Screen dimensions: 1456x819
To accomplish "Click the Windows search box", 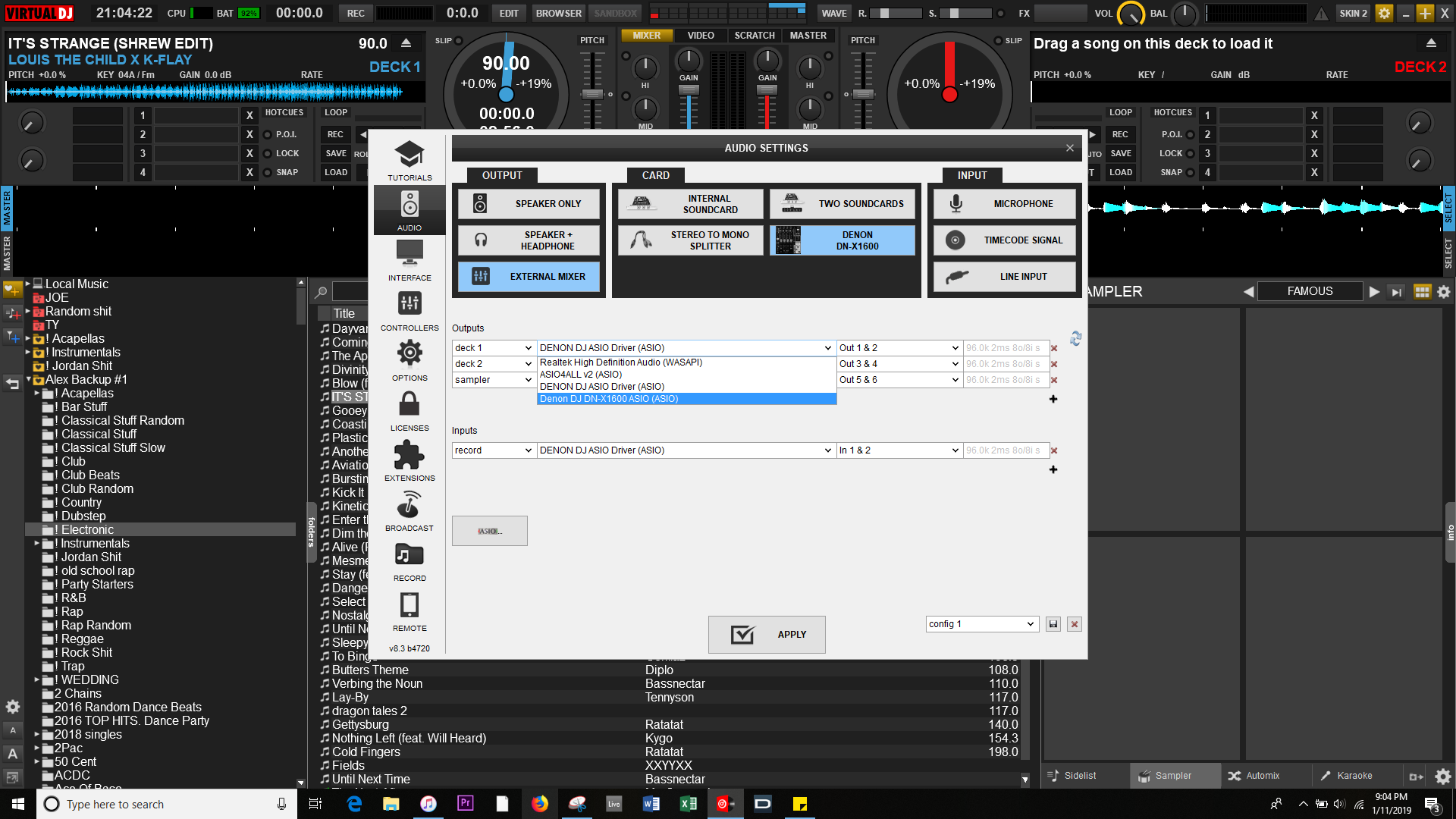I will [167, 804].
